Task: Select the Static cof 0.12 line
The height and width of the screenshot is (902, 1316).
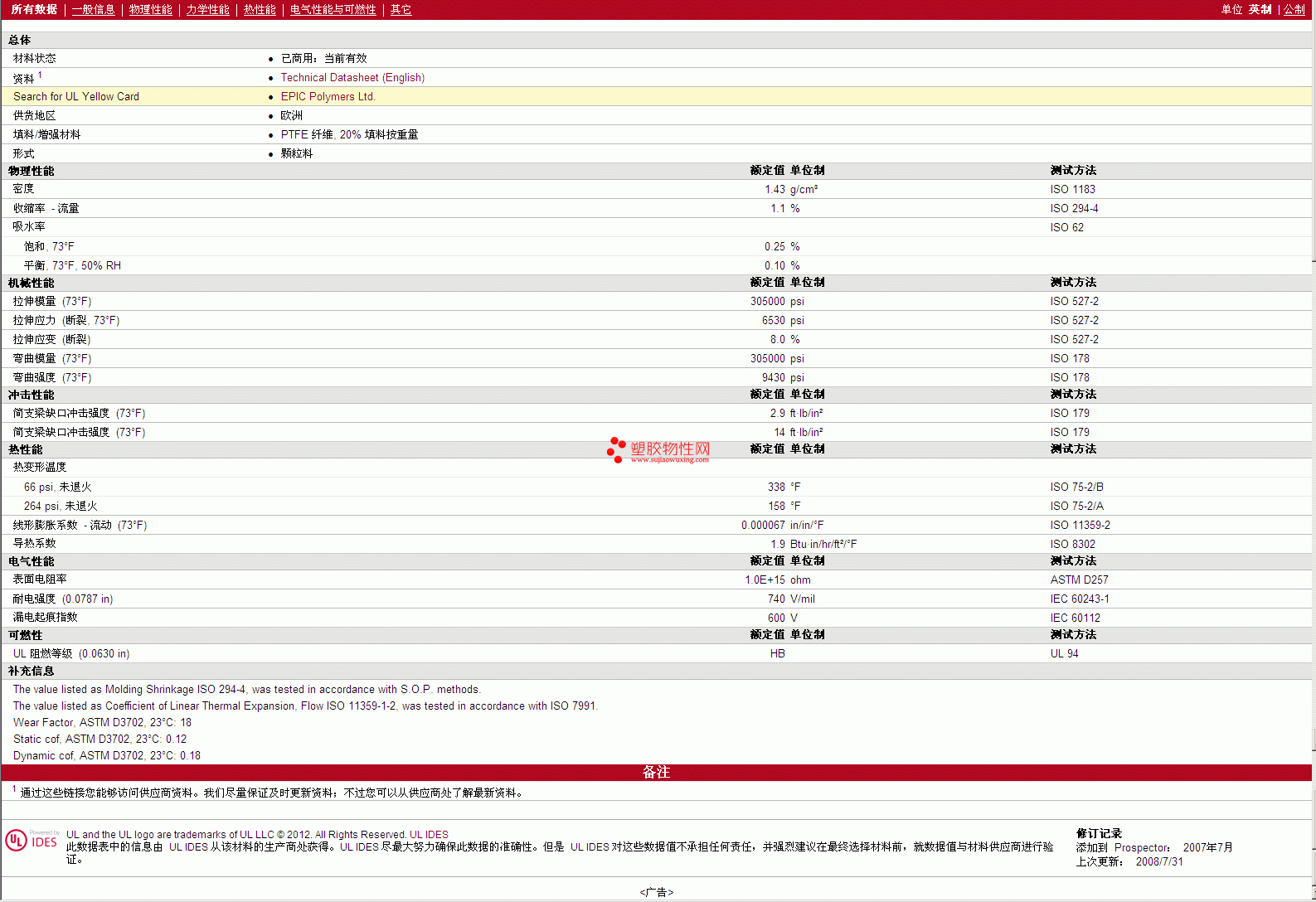Action: point(100,740)
